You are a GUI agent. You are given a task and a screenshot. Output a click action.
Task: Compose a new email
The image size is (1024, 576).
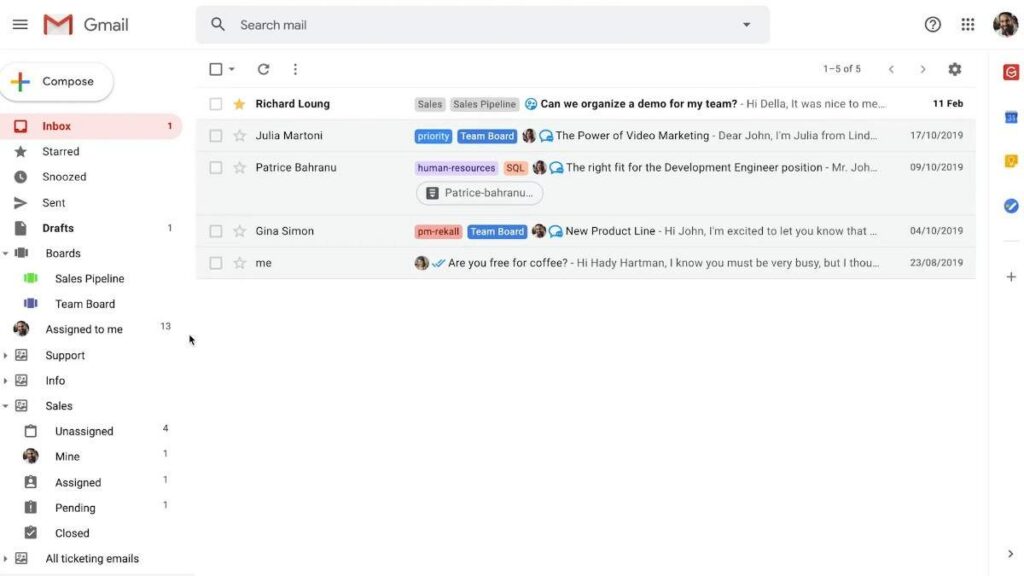tap(57, 82)
